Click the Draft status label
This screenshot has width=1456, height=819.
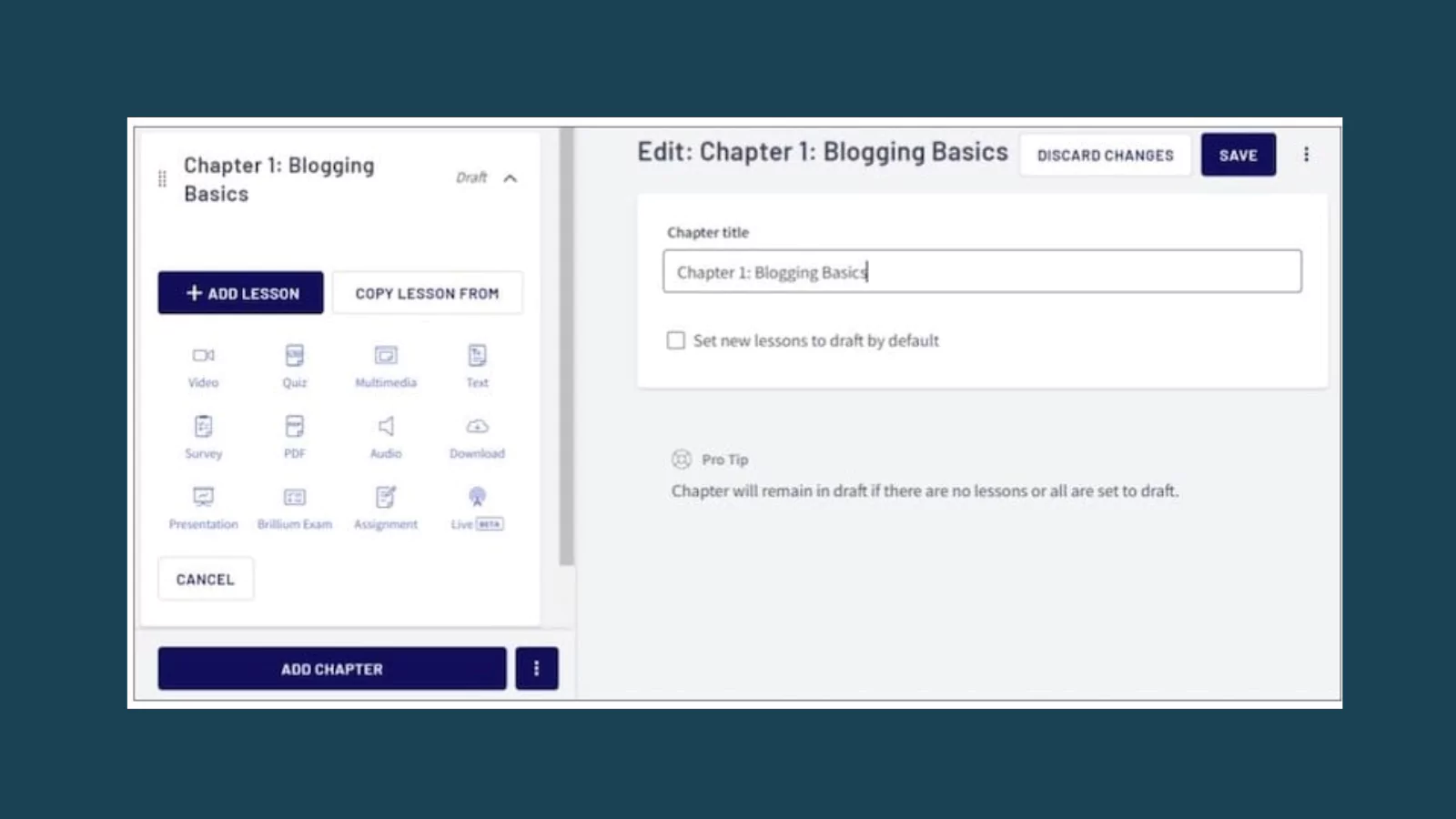coord(471,177)
